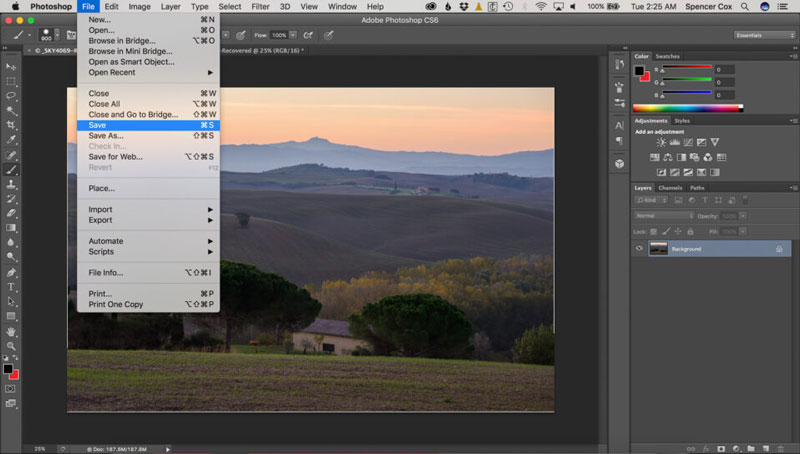800x454 pixels.
Task: Toggle the Background layer lock icon
Action: [779, 248]
